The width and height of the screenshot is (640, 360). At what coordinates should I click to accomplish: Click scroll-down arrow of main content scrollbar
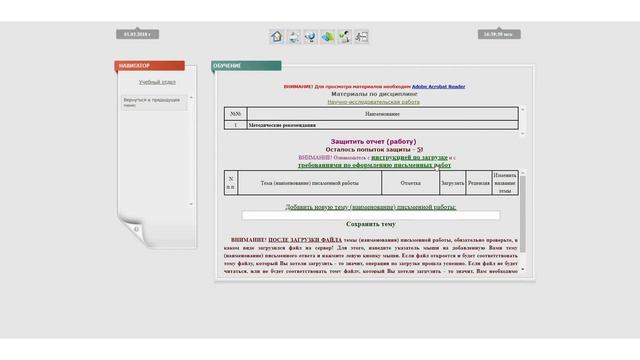(522, 269)
